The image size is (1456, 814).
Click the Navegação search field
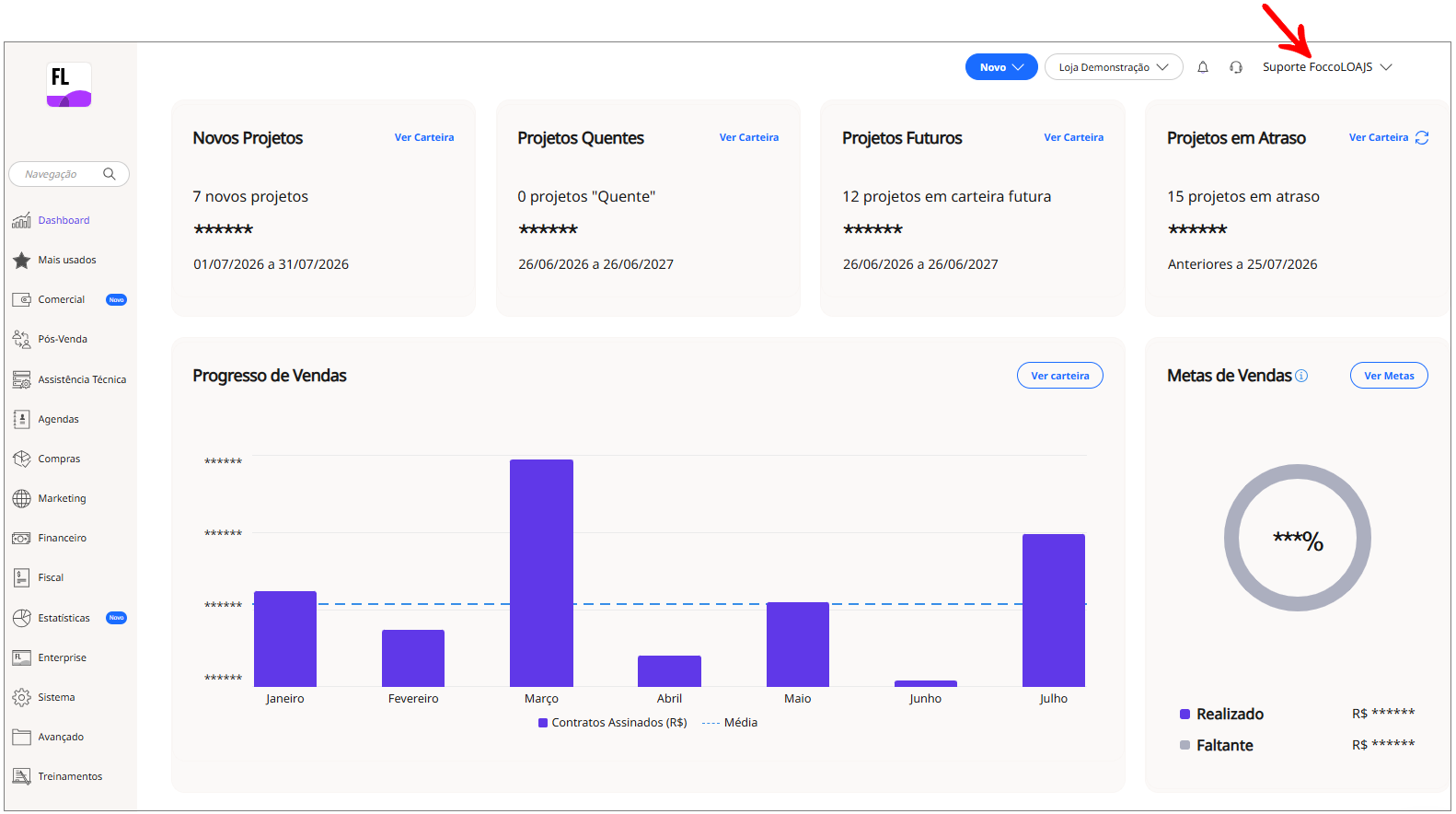(69, 174)
